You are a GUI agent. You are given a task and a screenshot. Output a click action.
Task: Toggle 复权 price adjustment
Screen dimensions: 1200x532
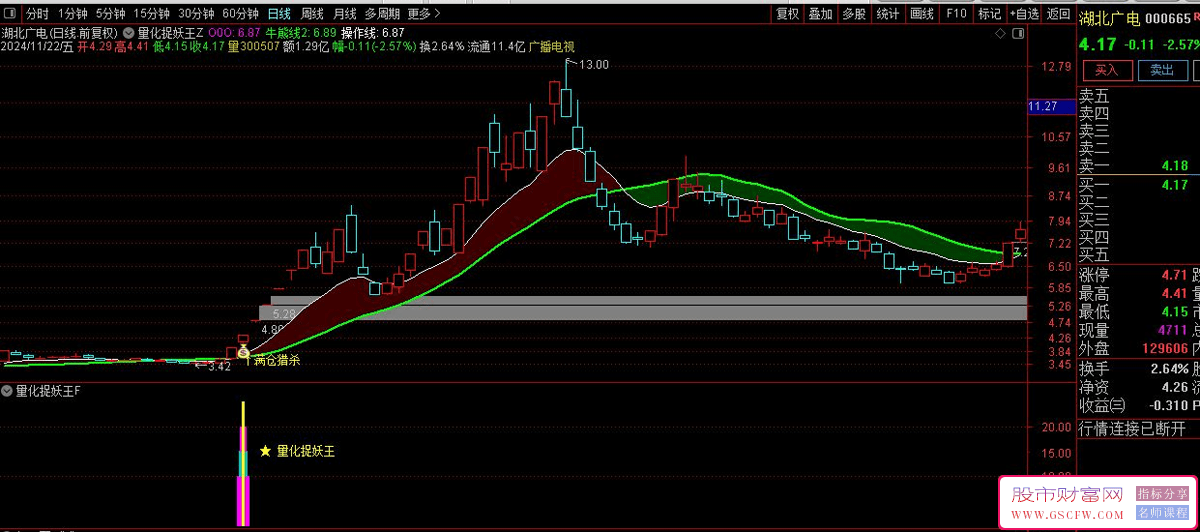788,14
